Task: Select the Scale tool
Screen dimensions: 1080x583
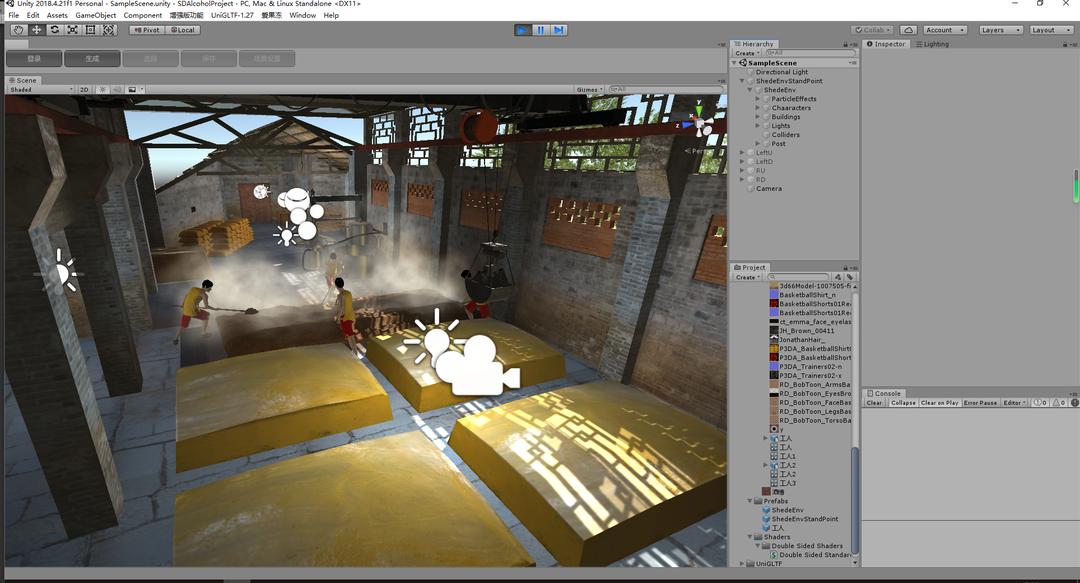Action: point(72,30)
